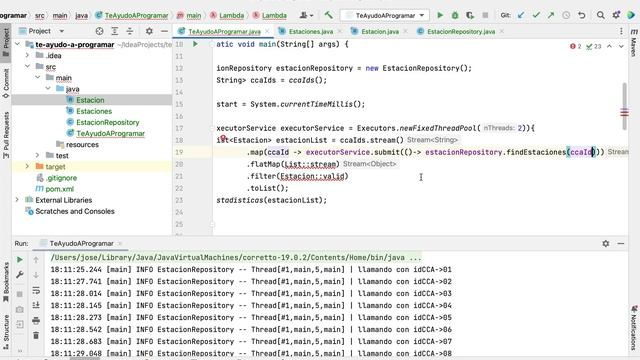Select Estaciones class in project tree
The image size is (640, 360).
pos(94,111)
